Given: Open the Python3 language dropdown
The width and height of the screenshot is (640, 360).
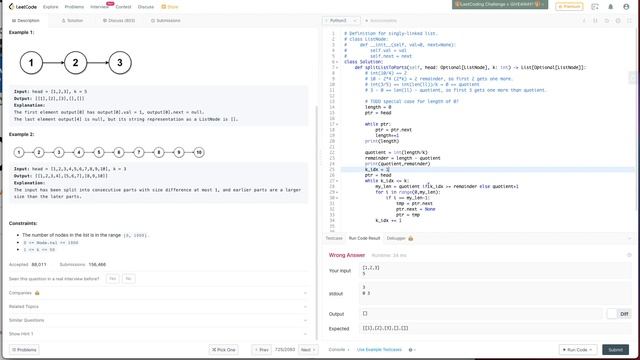Looking at the screenshot, I should [341, 20].
